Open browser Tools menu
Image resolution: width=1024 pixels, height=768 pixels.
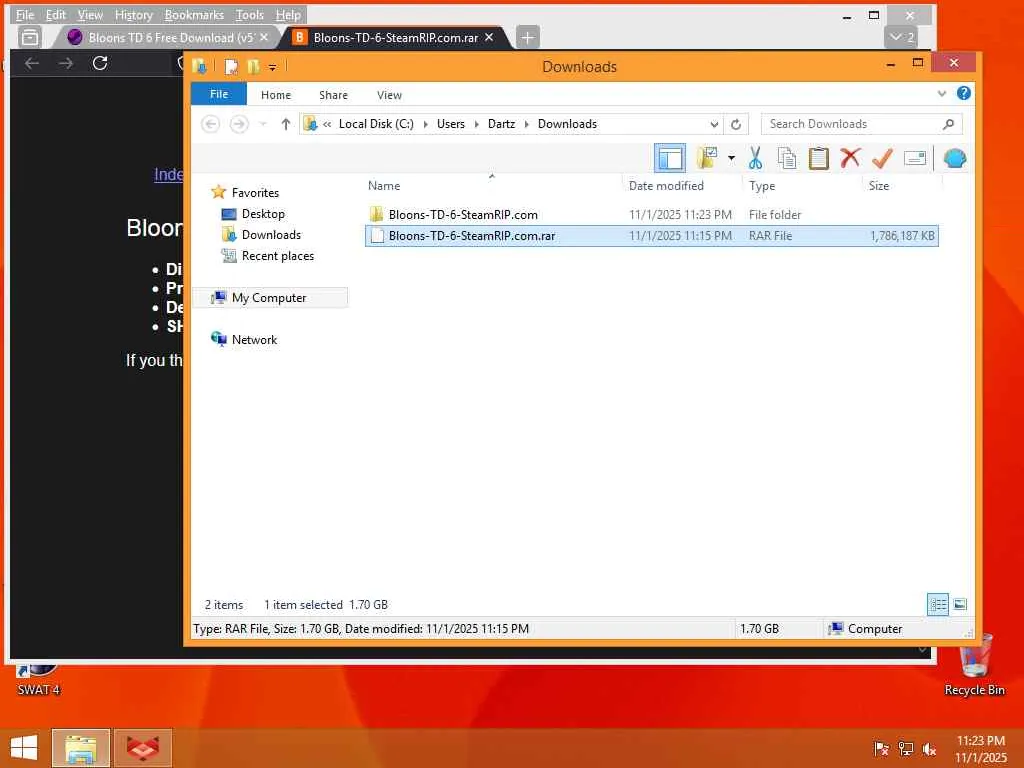coord(249,14)
